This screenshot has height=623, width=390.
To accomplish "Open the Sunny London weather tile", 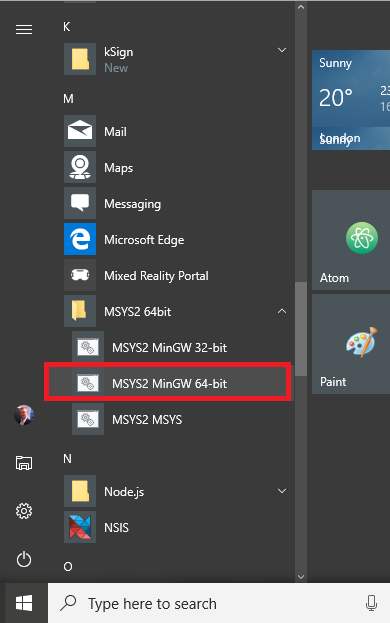I will 351,100.
